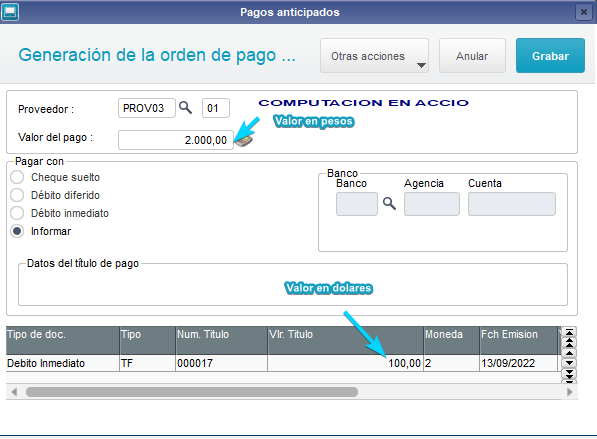
Task: Click the supplier branch field 01
Action: (x=215, y=108)
